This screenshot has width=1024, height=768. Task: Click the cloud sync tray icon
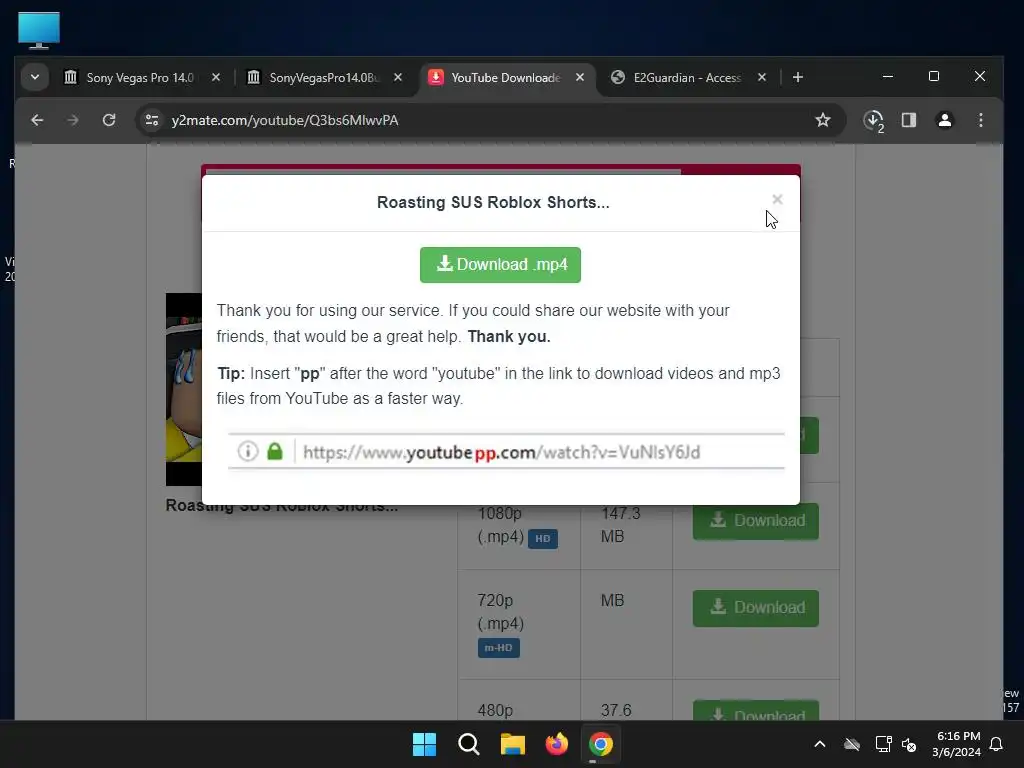852,744
